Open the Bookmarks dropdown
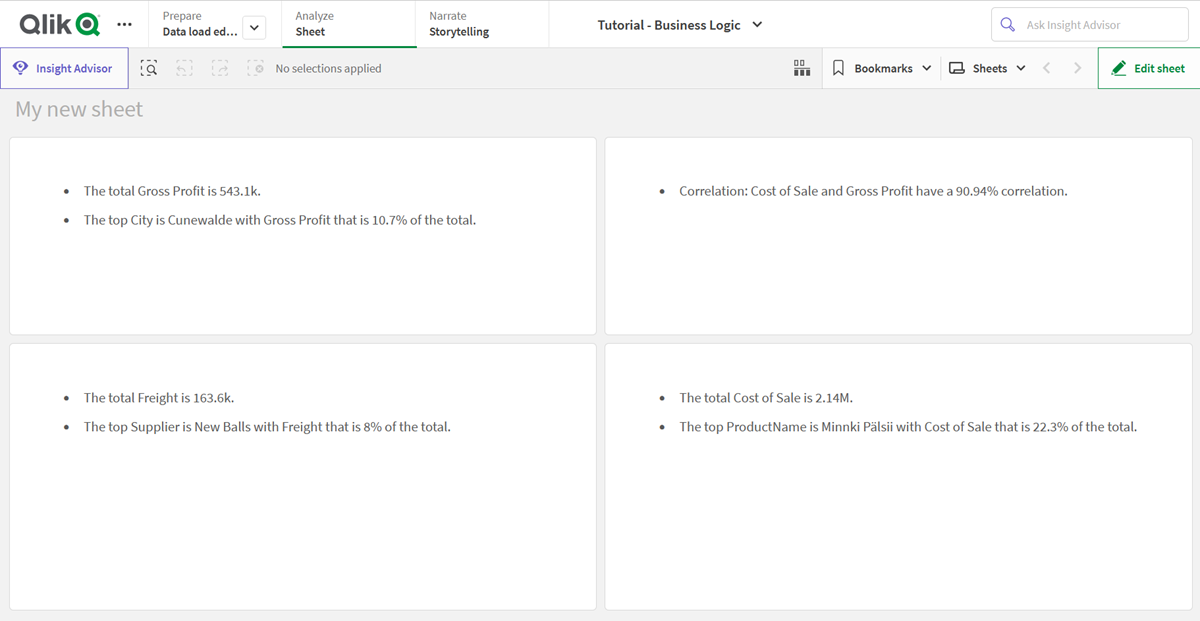 pyautogui.click(x=882, y=68)
